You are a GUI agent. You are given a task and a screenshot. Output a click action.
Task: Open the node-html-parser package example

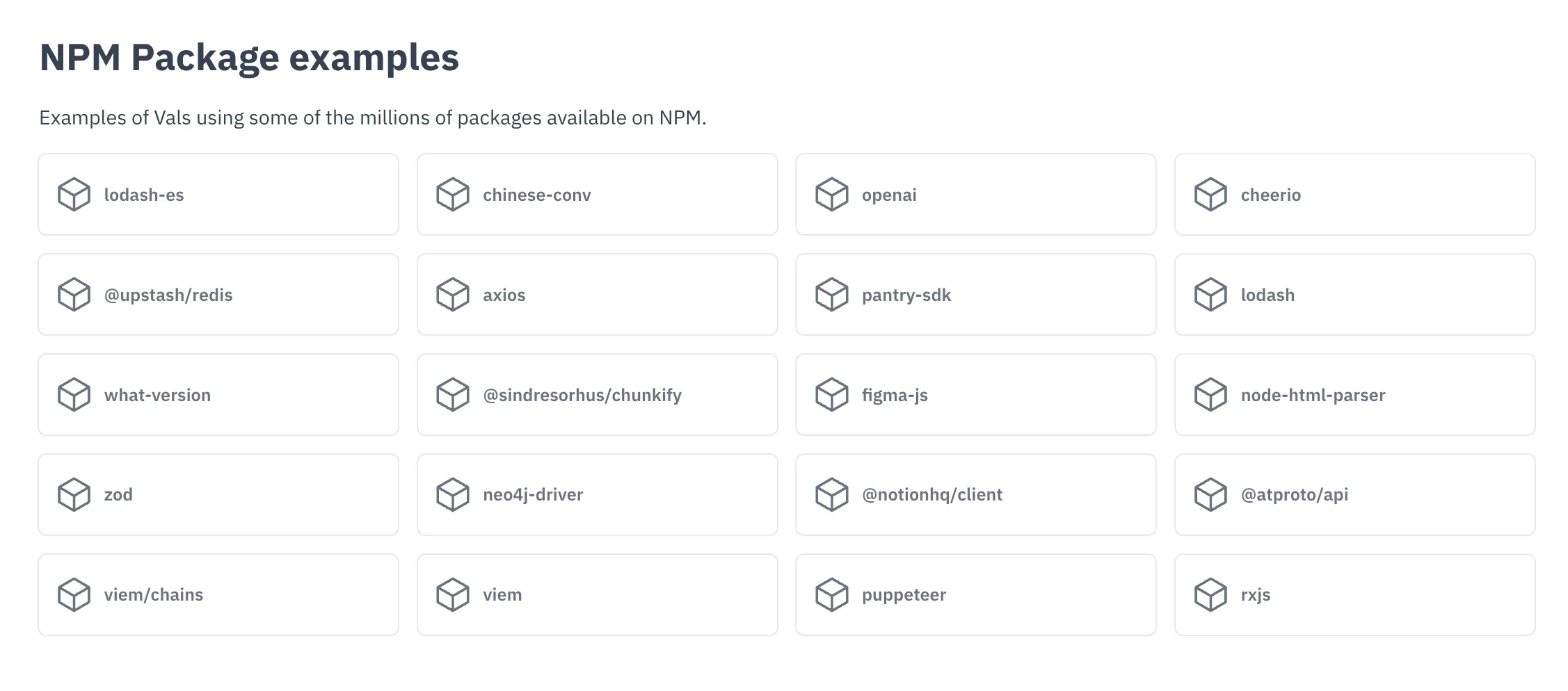(1354, 395)
